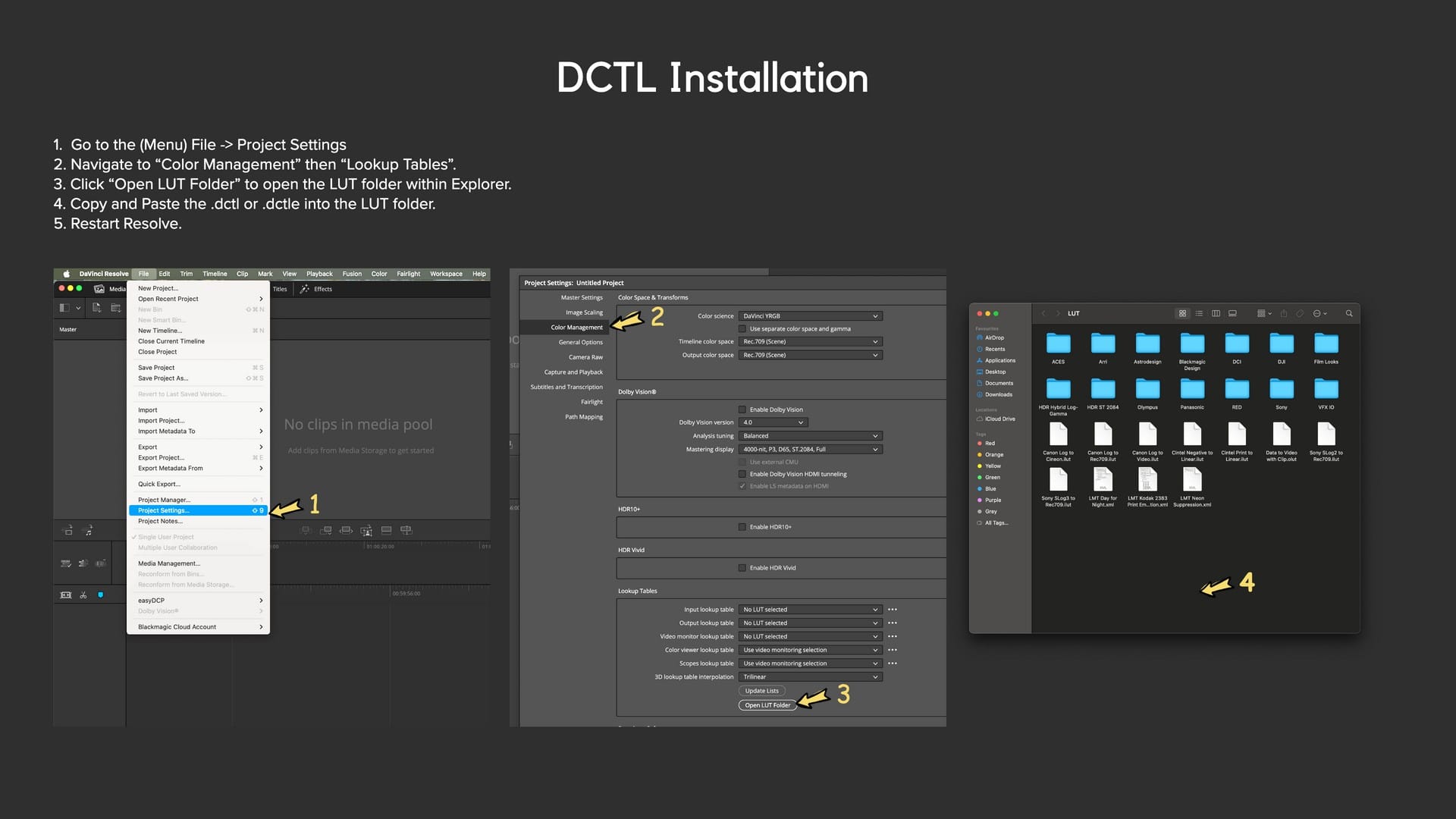Switch Finder to list view
The width and height of the screenshot is (1456, 819).
click(1199, 313)
